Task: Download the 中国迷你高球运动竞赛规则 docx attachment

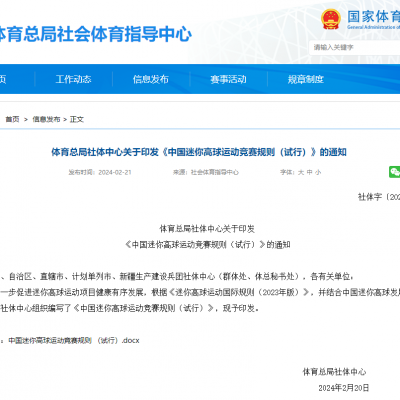Action: pos(74,340)
